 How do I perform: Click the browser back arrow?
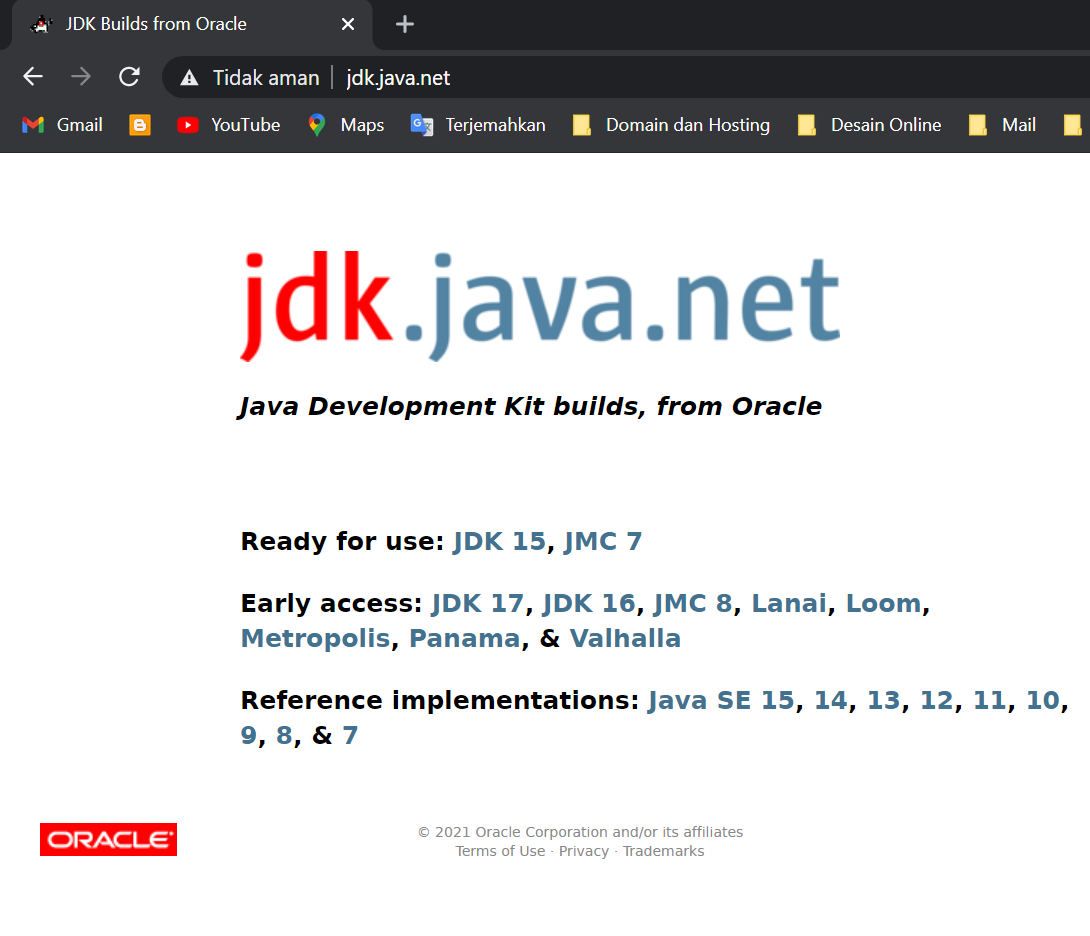coord(33,76)
